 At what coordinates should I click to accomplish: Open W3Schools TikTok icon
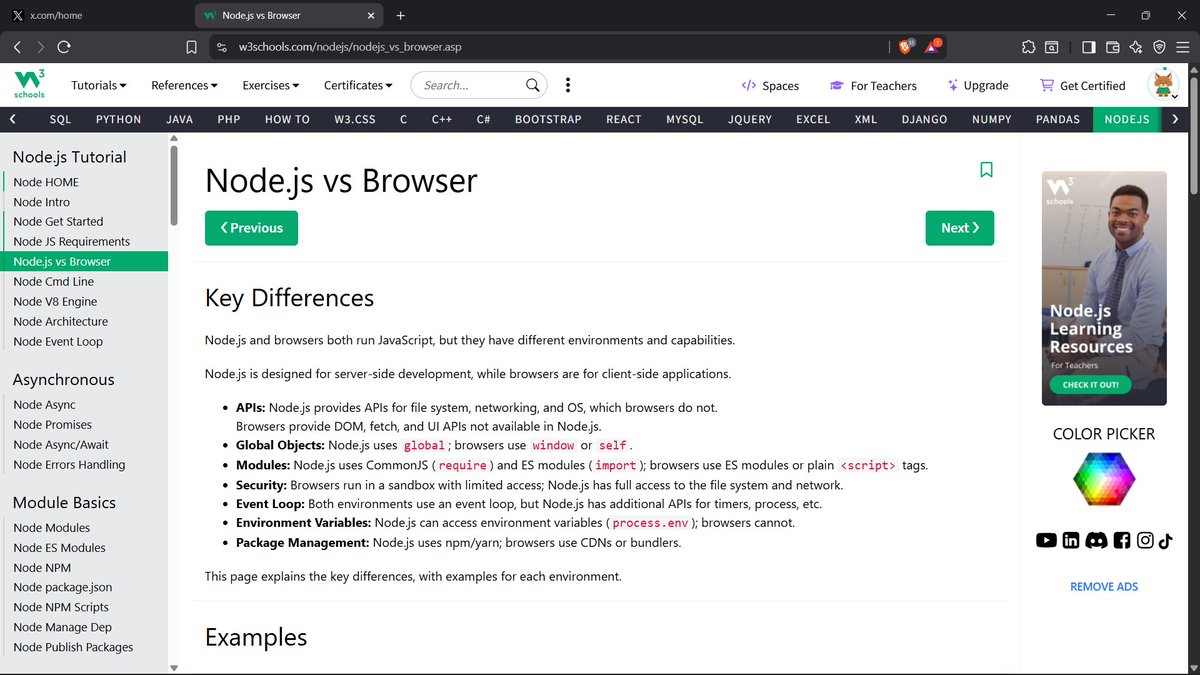point(1166,540)
